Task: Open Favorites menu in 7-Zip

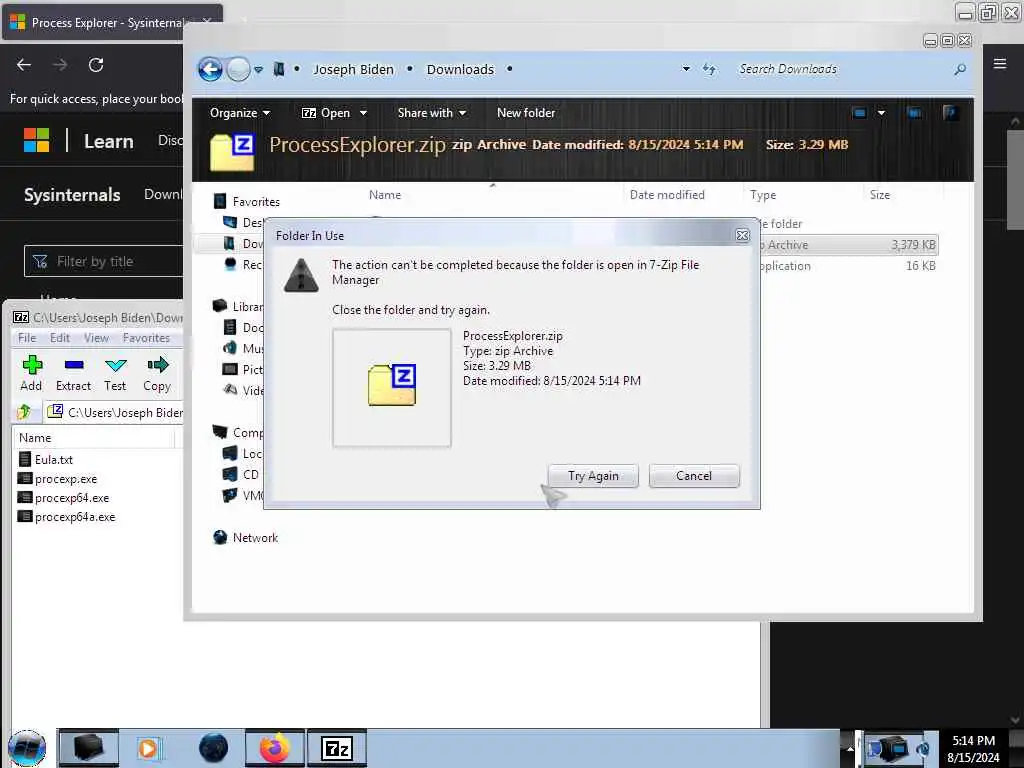Action: [x=146, y=338]
